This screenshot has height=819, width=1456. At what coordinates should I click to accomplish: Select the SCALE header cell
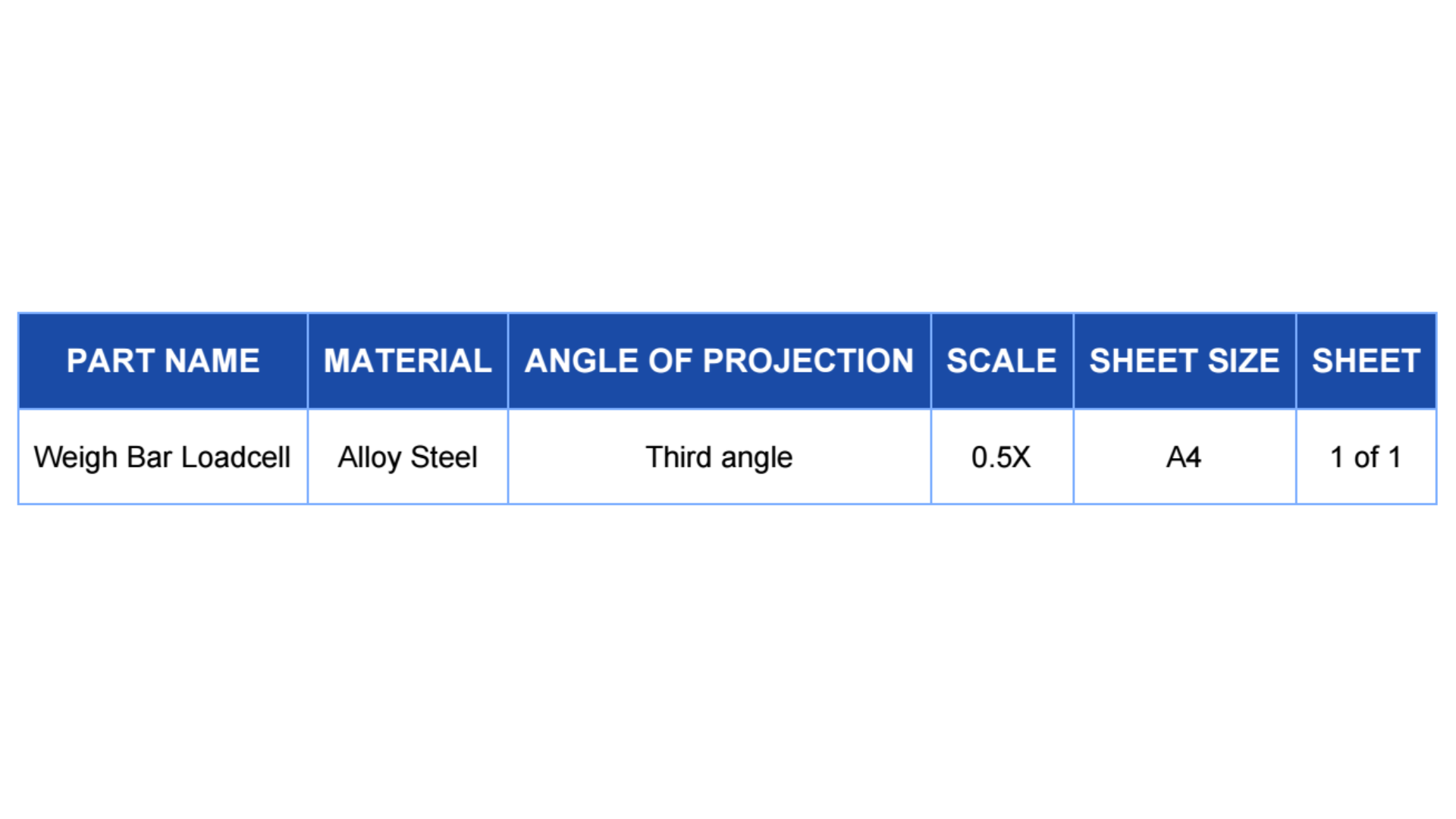tap(1001, 361)
